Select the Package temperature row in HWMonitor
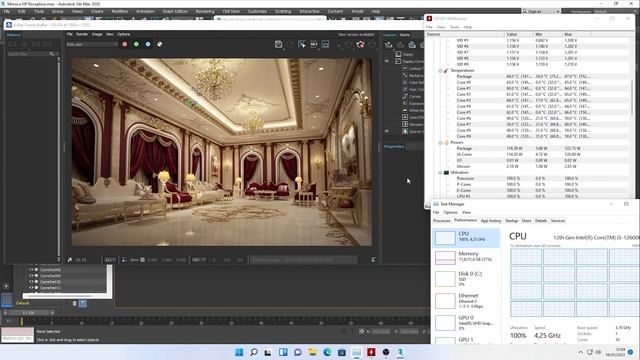This screenshot has height=360, width=640. tap(528, 76)
